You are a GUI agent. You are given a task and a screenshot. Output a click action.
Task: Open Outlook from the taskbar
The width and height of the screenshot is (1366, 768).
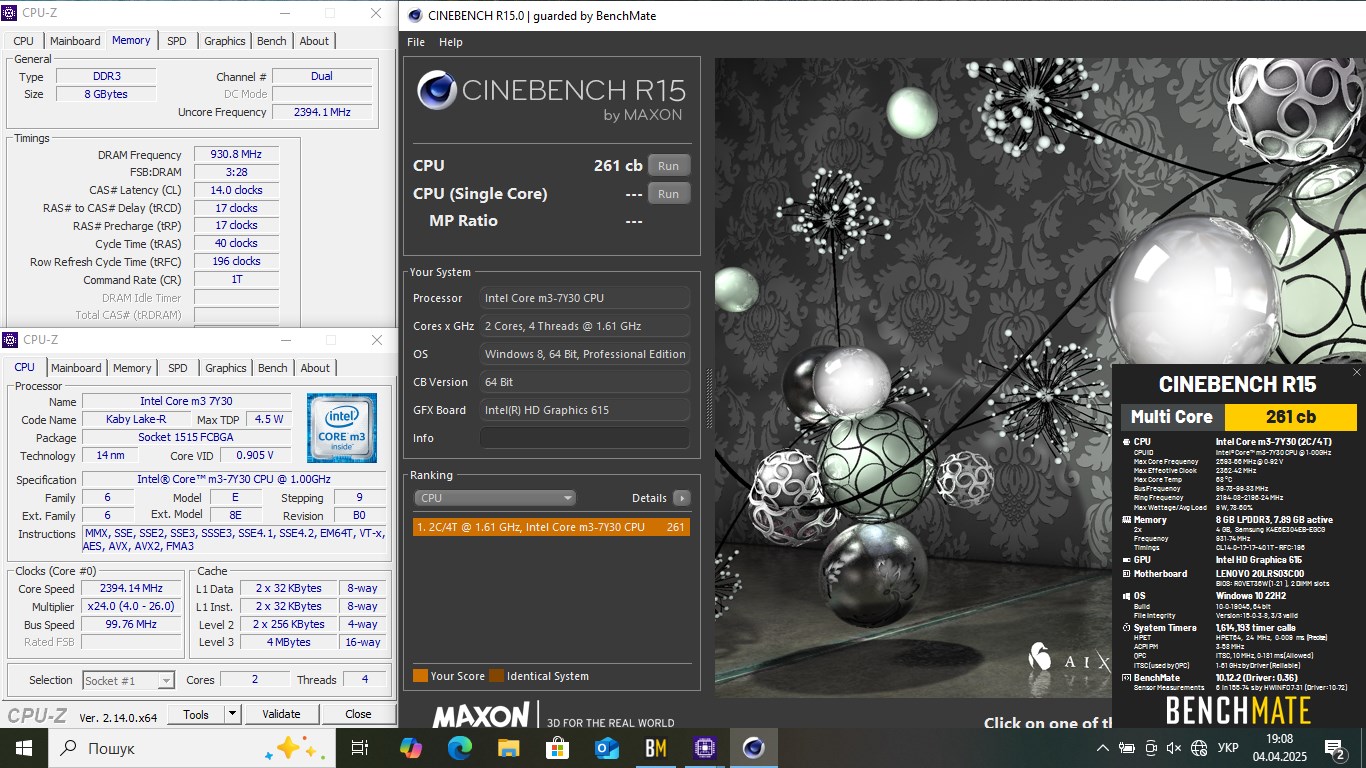point(607,748)
